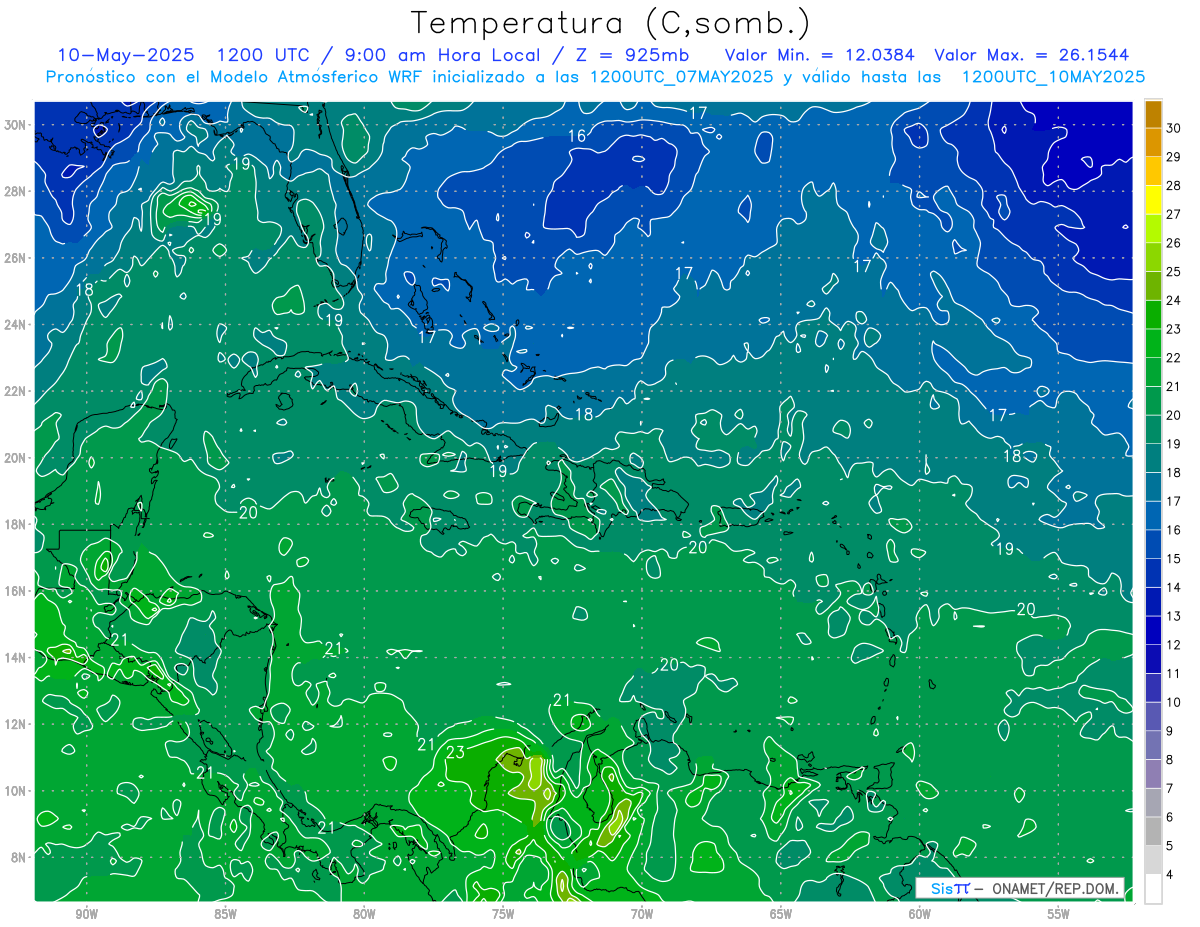Click the '6' label on the color scale
1200x927 pixels.
1170,817
